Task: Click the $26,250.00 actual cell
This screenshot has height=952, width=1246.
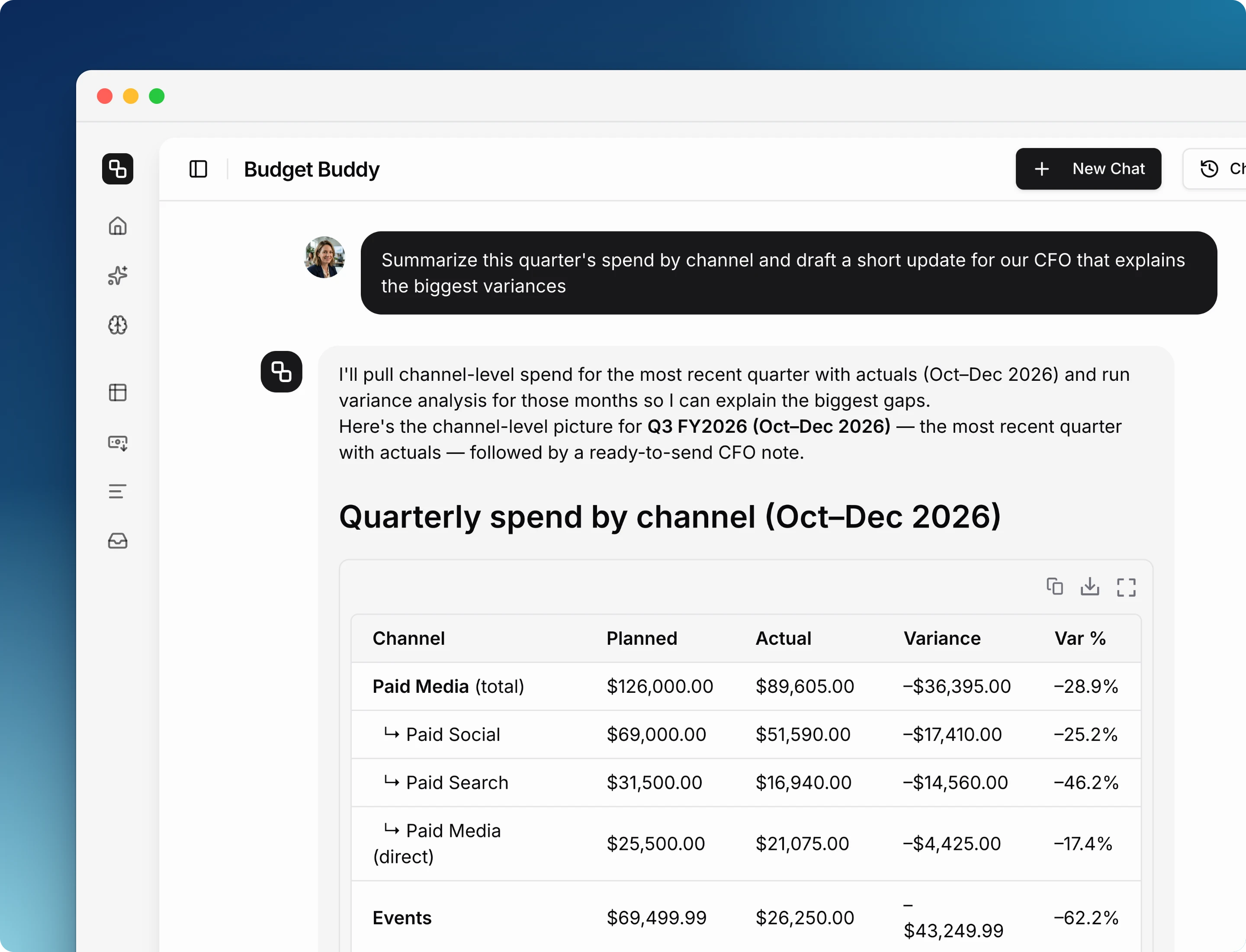Action: (805, 918)
